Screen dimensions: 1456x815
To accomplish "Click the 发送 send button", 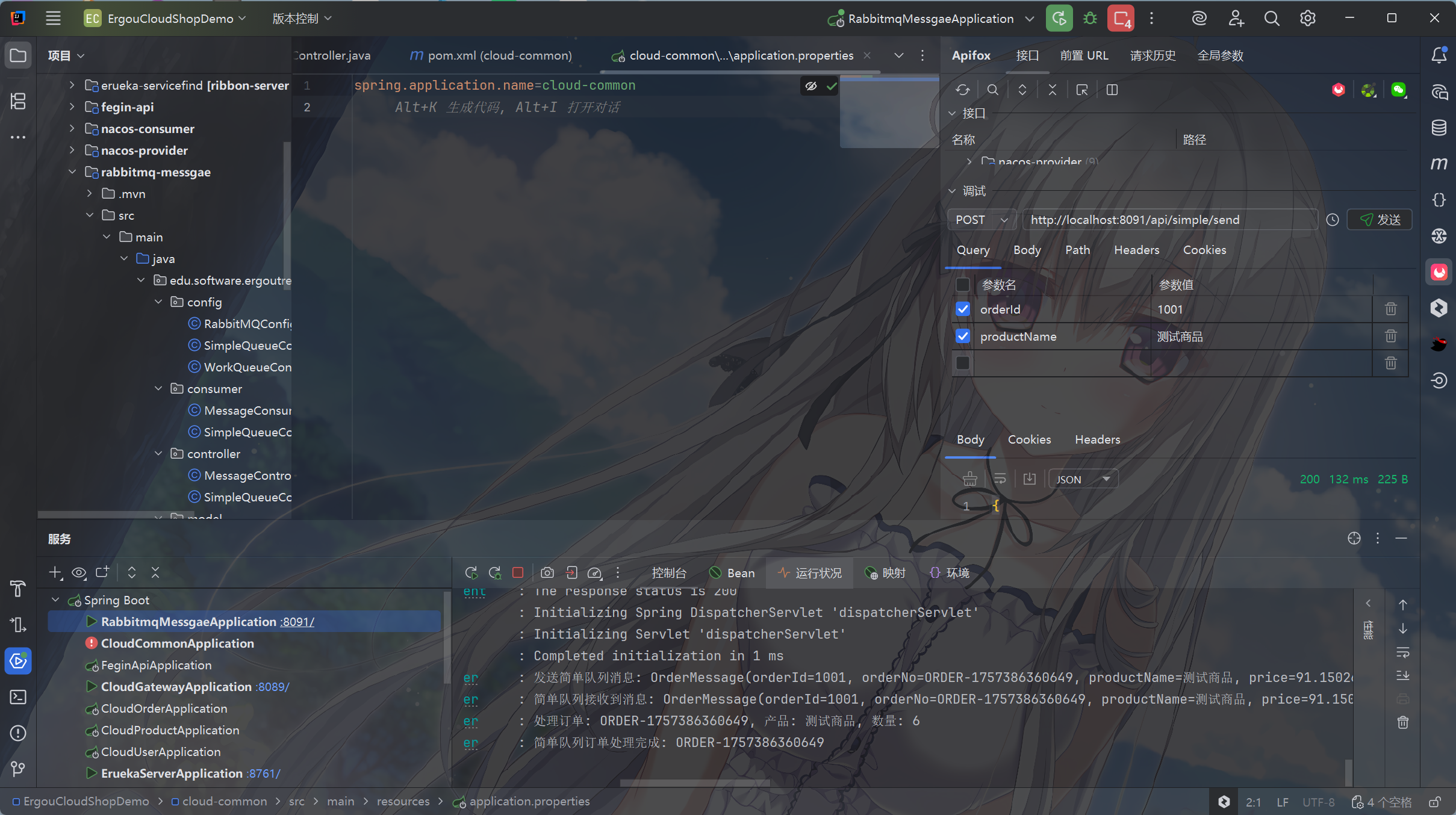I will (x=1380, y=220).
